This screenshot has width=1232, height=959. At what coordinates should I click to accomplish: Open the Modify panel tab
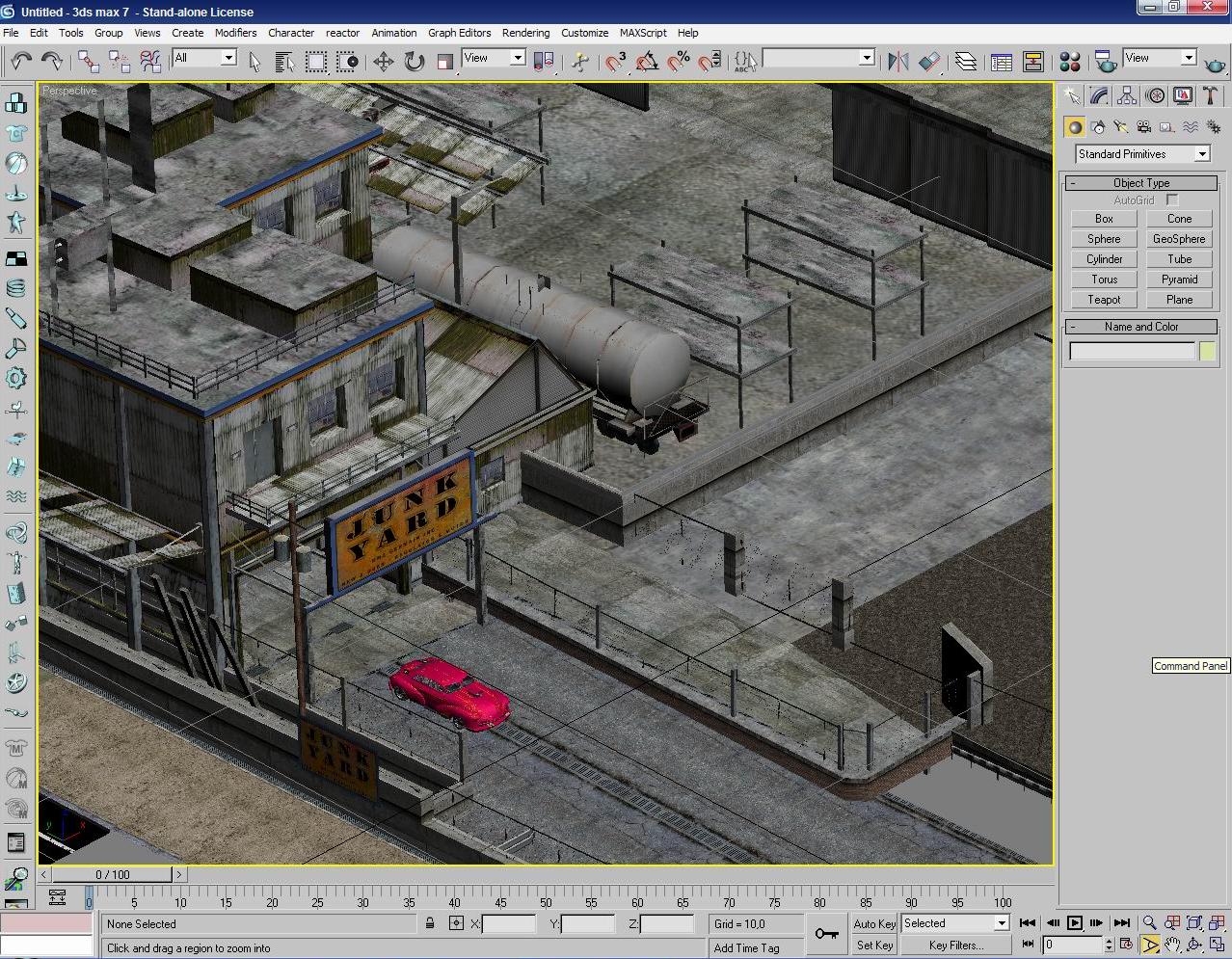(1099, 95)
